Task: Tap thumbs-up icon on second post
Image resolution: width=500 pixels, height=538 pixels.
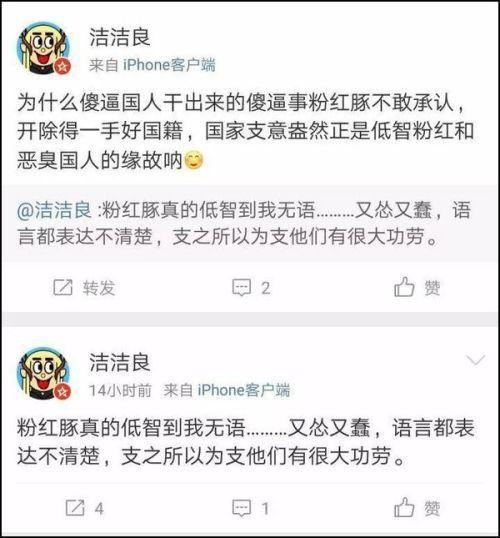Action: (x=404, y=507)
